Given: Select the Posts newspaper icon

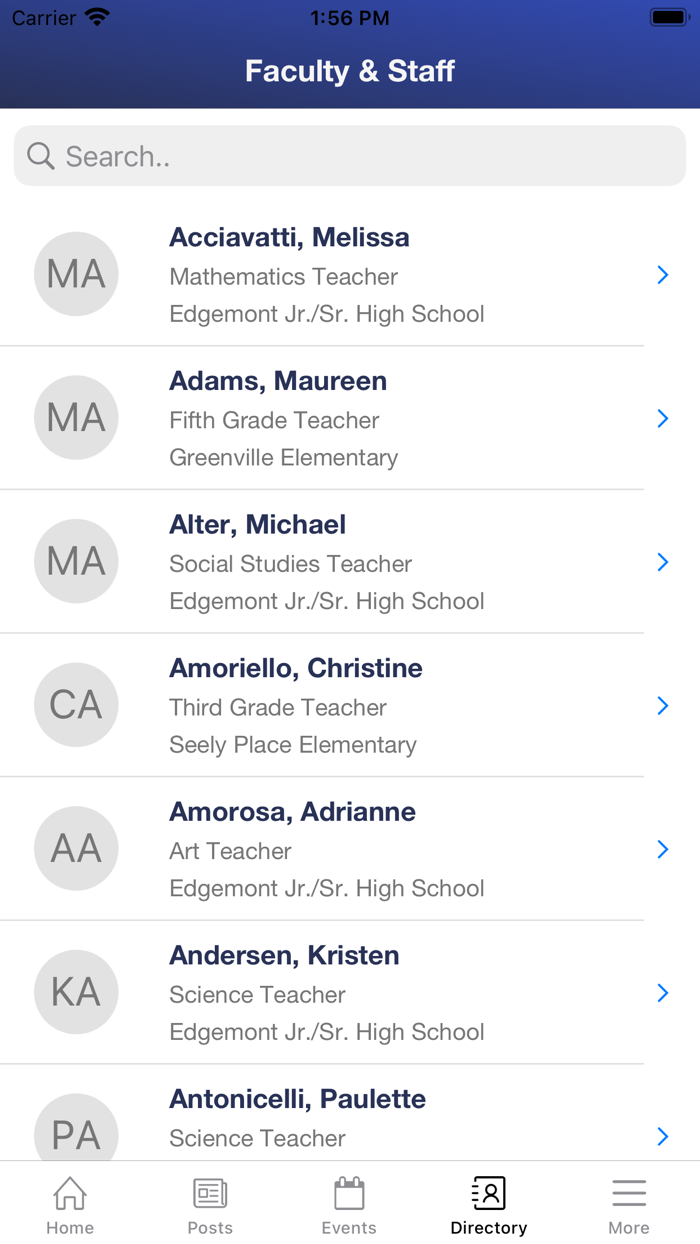Looking at the screenshot, I should (x=209, y=1193).
